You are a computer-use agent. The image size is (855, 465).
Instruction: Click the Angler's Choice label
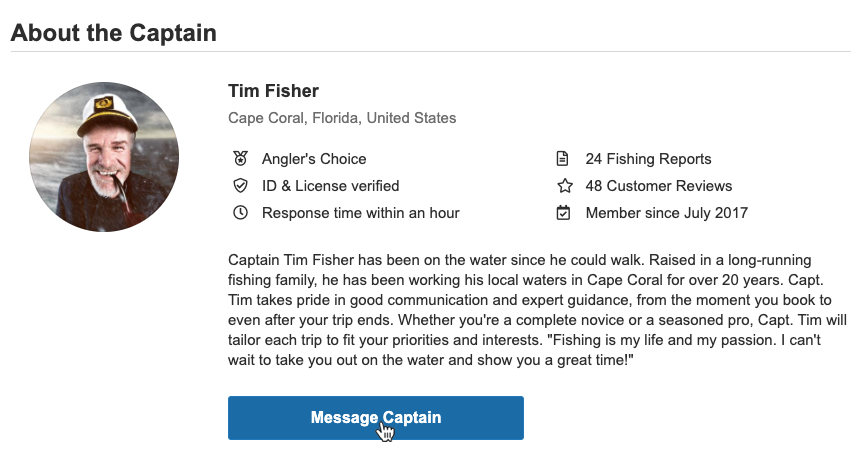tap(314, 159)
